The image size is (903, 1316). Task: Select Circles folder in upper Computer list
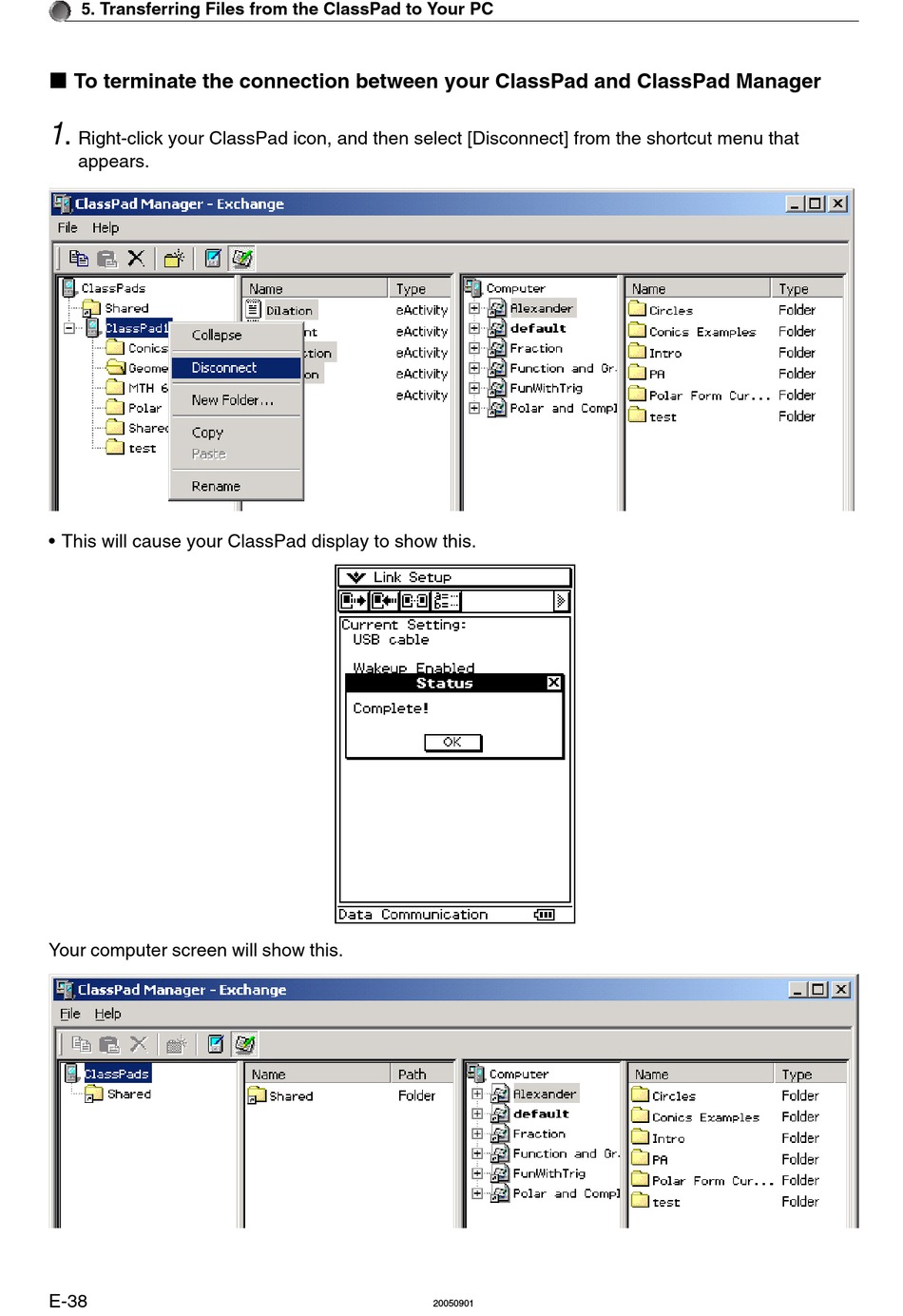[x=671, y=310]
